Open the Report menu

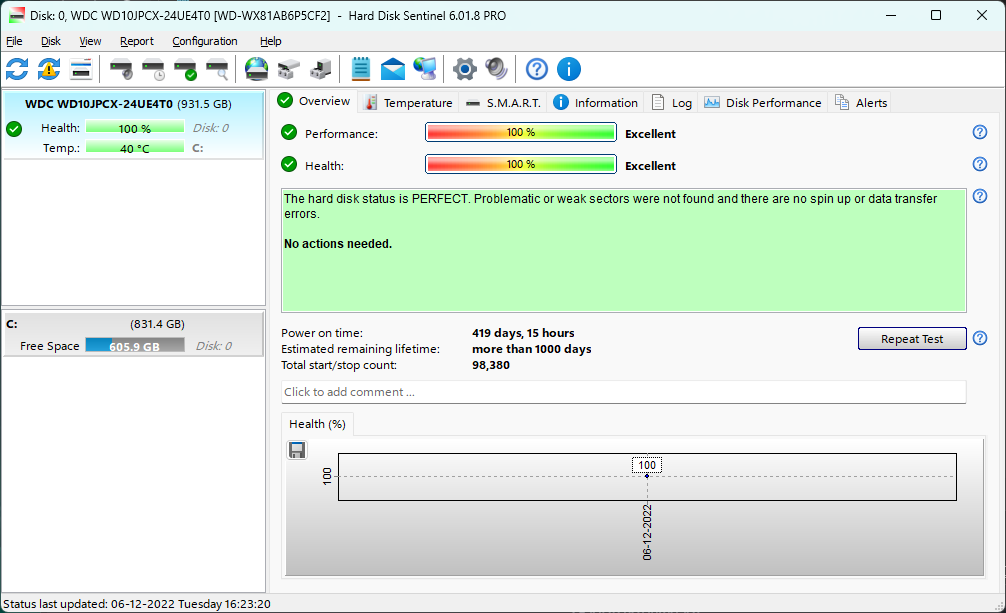click(137, 41)
